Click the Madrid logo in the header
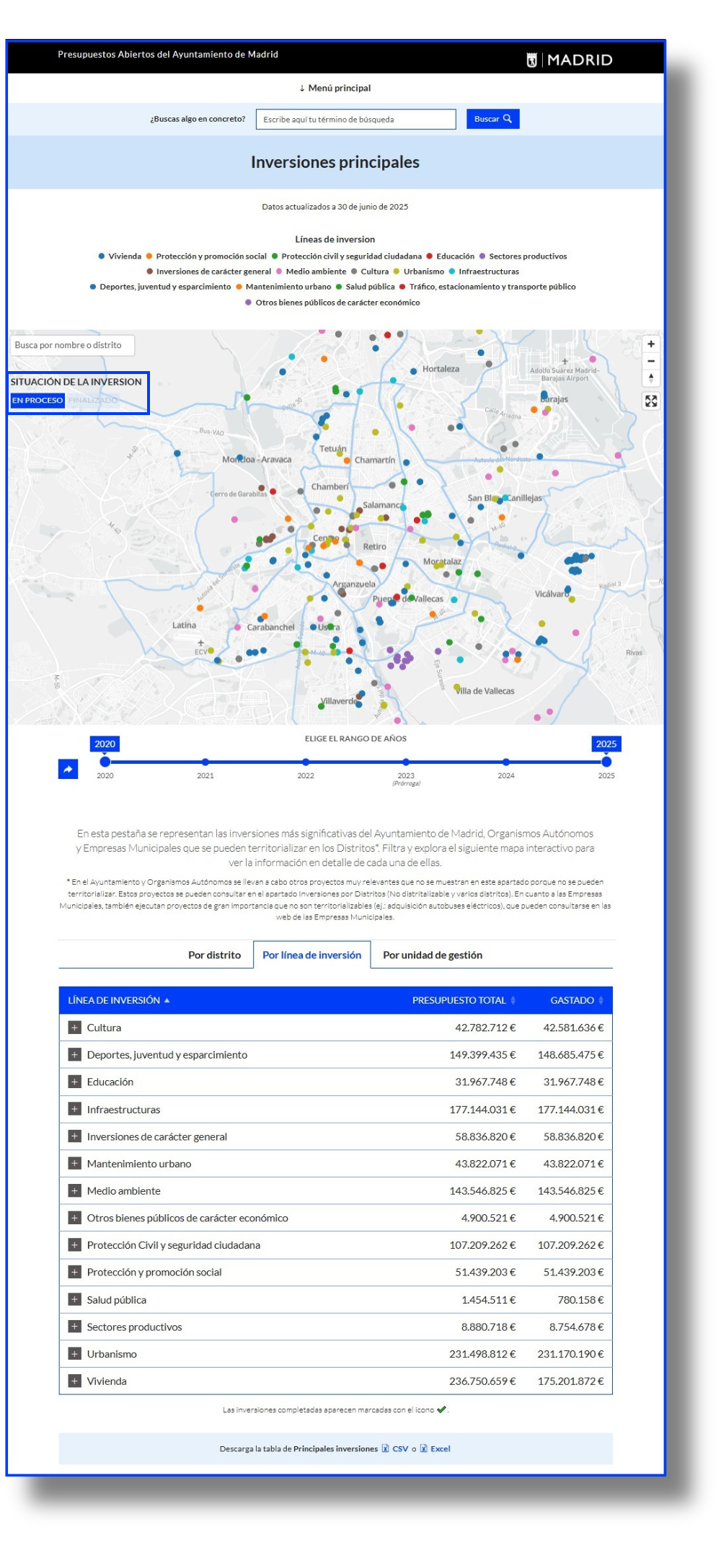 pos(570,60)
